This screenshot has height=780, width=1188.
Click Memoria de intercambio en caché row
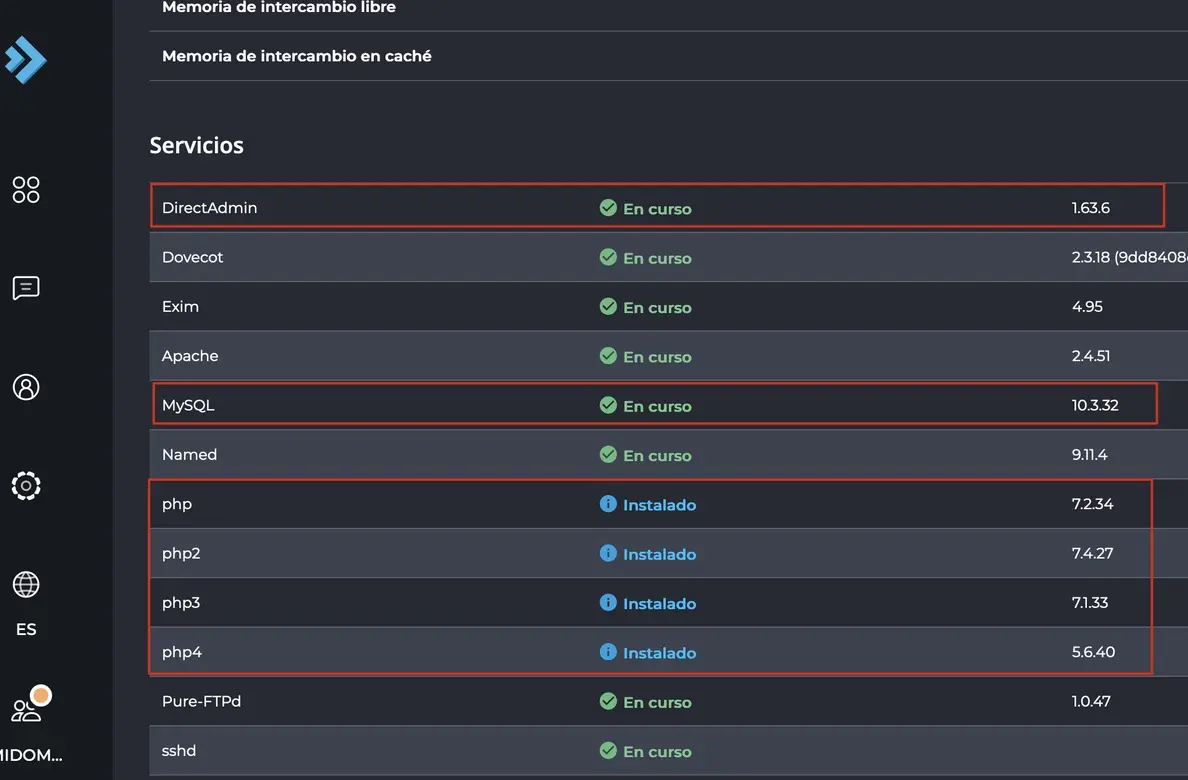click(668, 56)
